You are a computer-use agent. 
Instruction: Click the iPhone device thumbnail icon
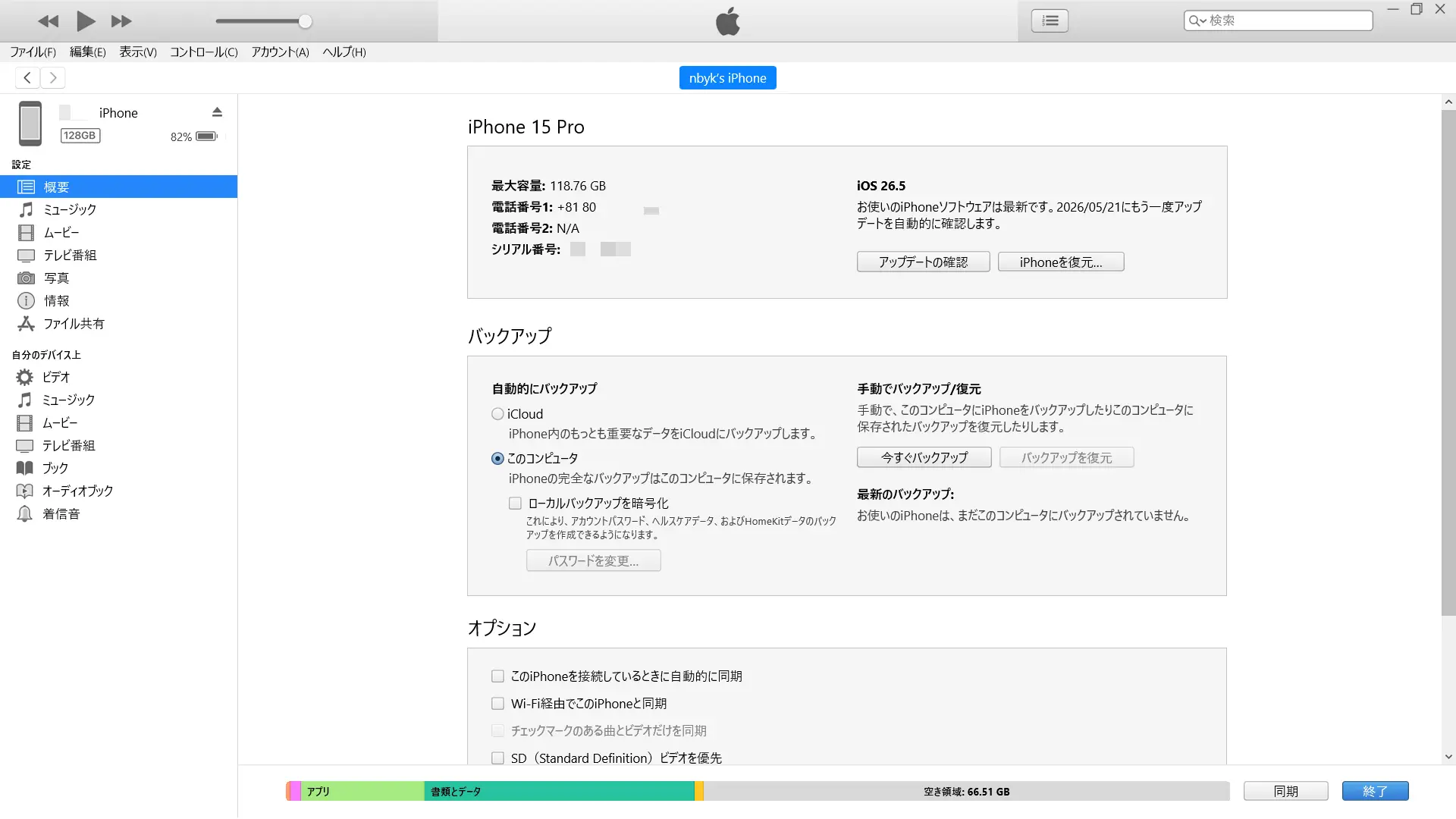(x=30, y=123)
